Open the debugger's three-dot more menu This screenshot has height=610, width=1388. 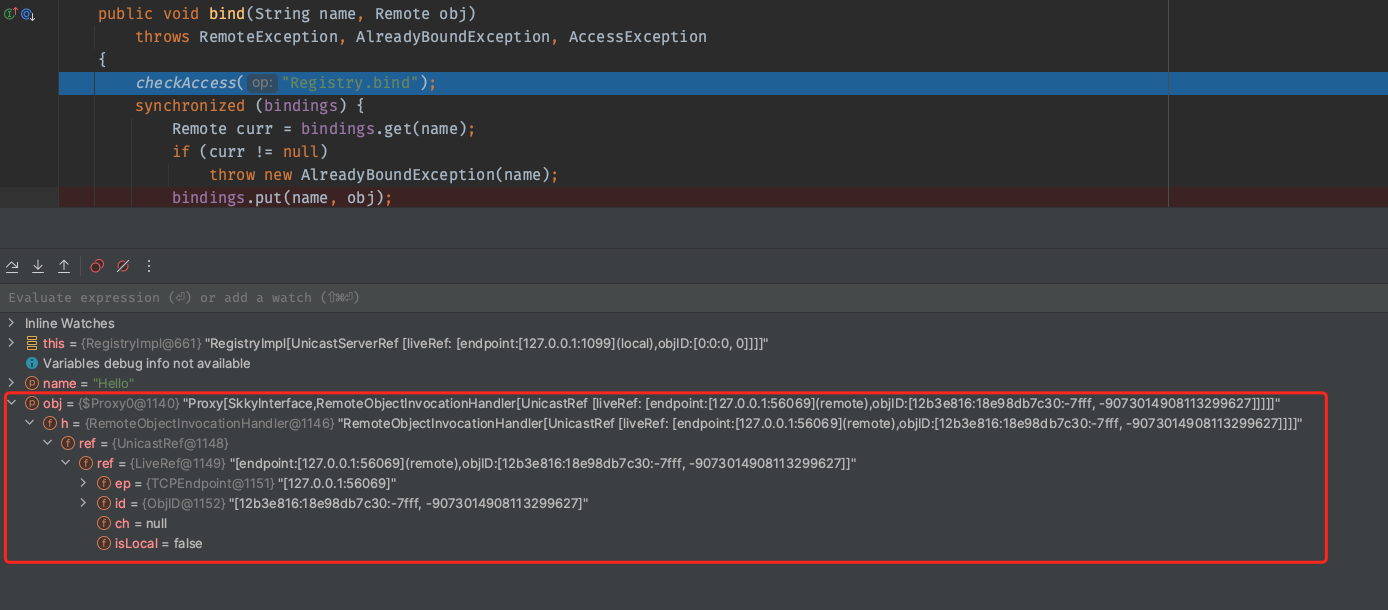coord(149,266)
